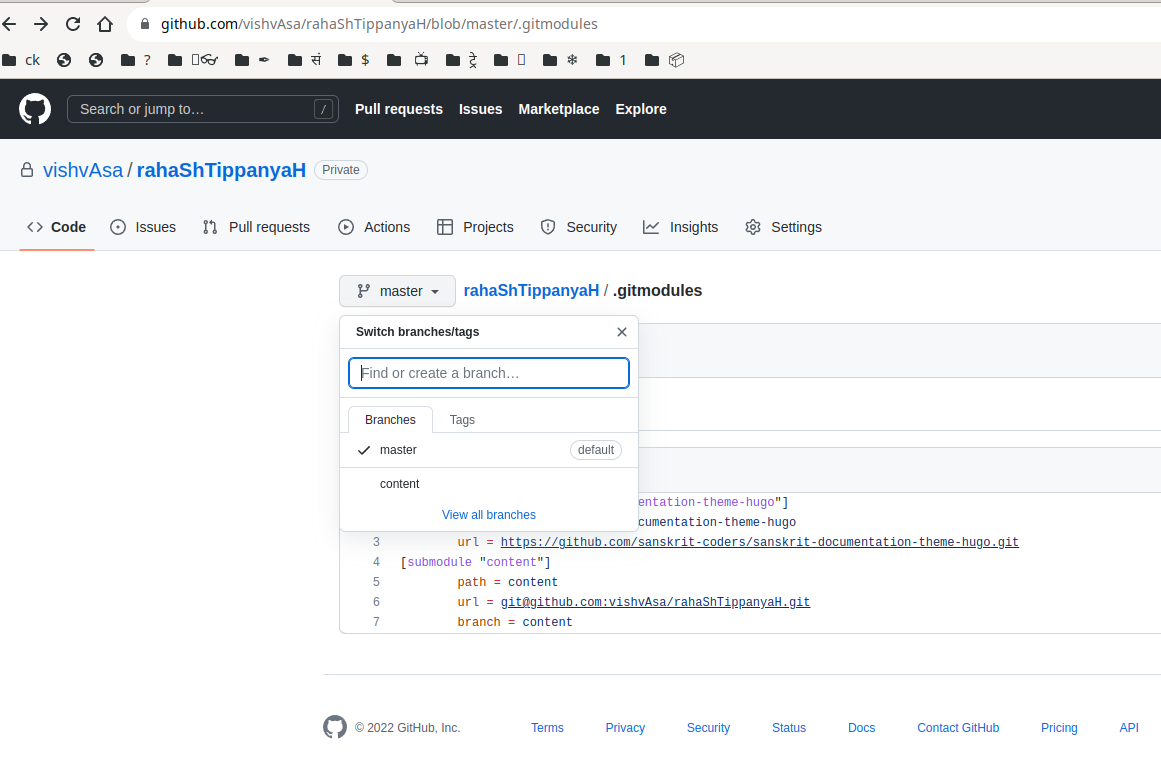Open the '?' bookmark folder
Screen dimensions: 1161x779
pos(135,60)
